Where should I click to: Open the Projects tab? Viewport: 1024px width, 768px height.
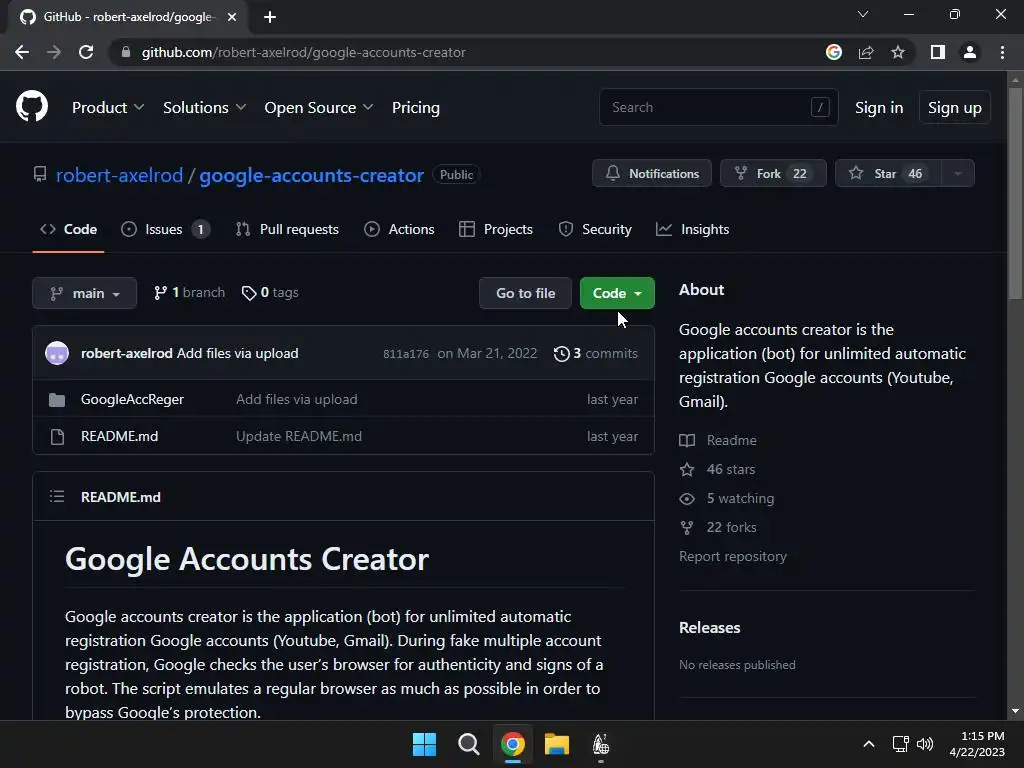click(x=496, y=229)
